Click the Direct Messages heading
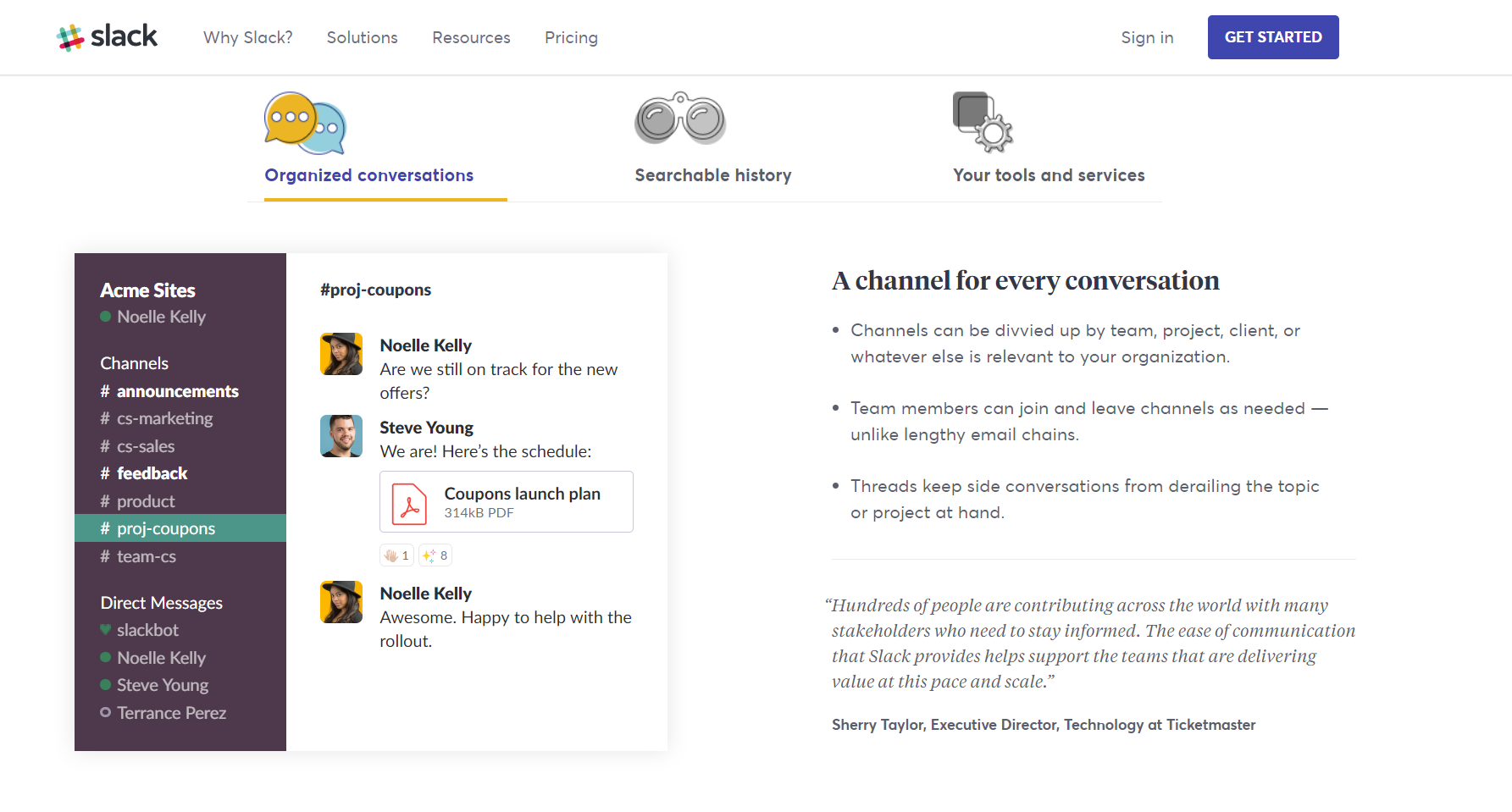 point(161,603)
